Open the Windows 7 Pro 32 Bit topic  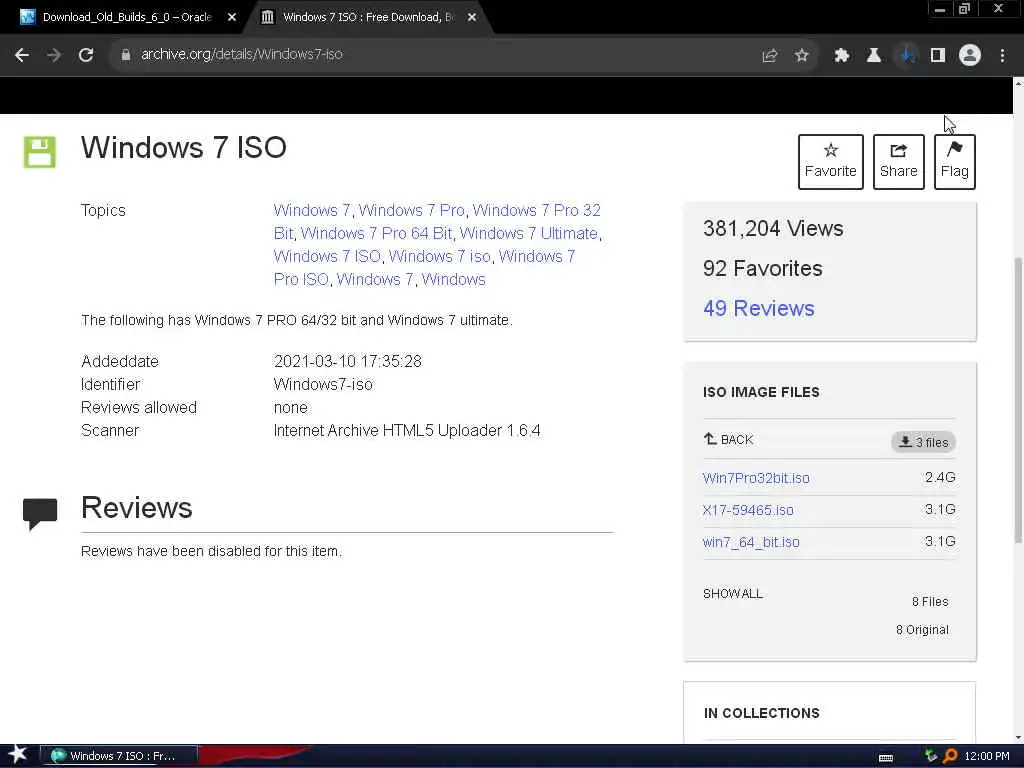pyautogui.click(x=437, y=222)
